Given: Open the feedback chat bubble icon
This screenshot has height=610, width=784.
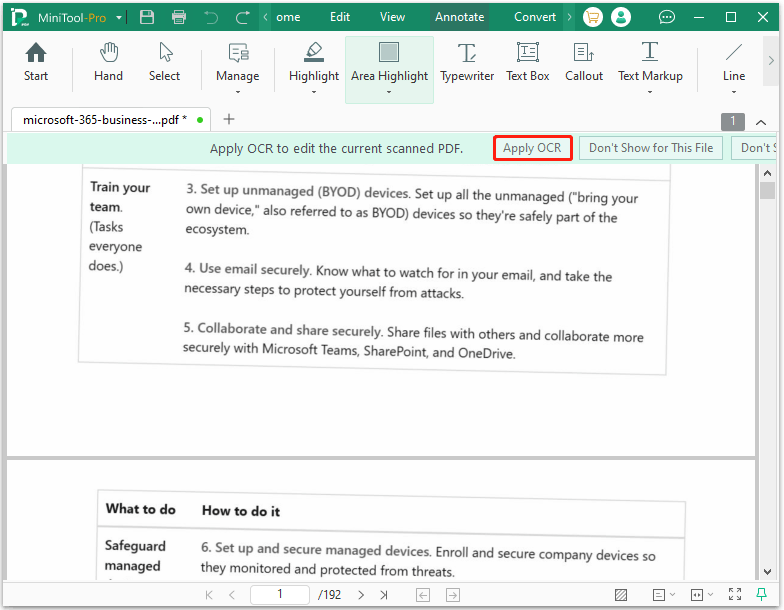Looking at the screenshot, I should (x=666, y=18).
